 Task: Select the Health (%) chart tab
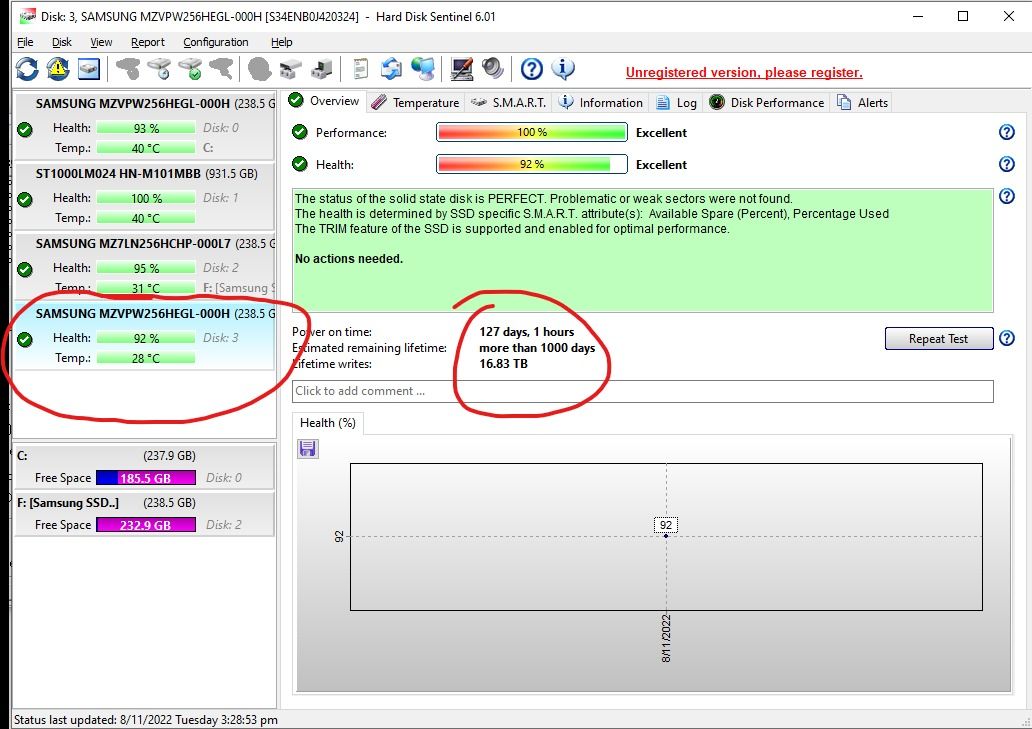pos(327,423)
